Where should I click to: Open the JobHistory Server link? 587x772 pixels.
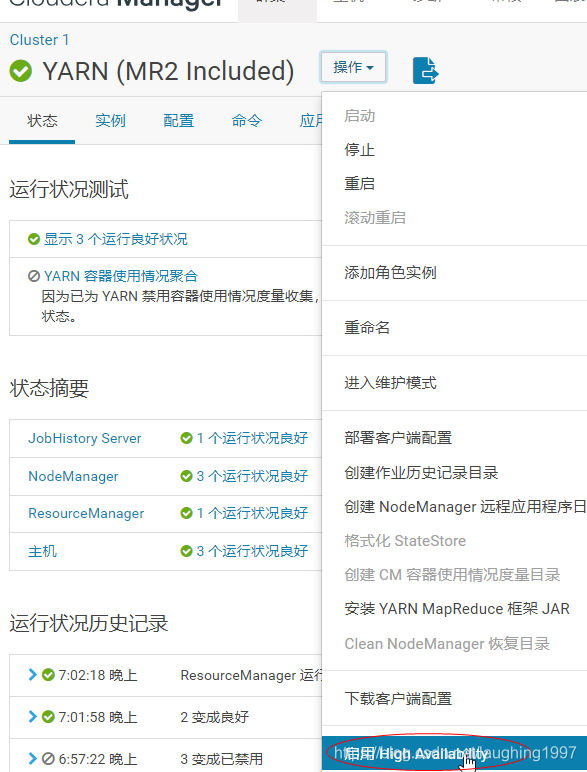pyautogui.click(x=85, y=438)
